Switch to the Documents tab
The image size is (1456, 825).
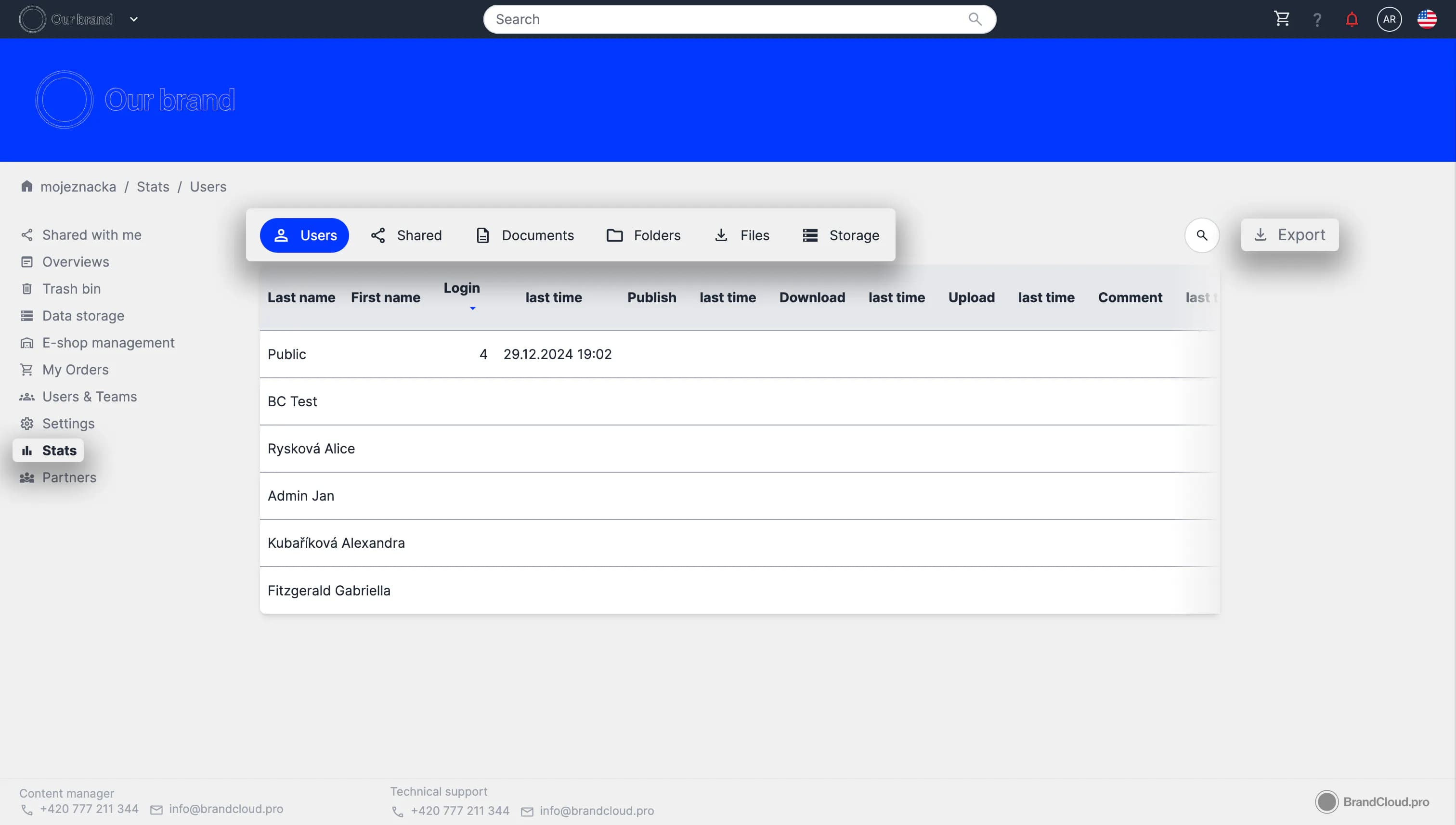525,235
